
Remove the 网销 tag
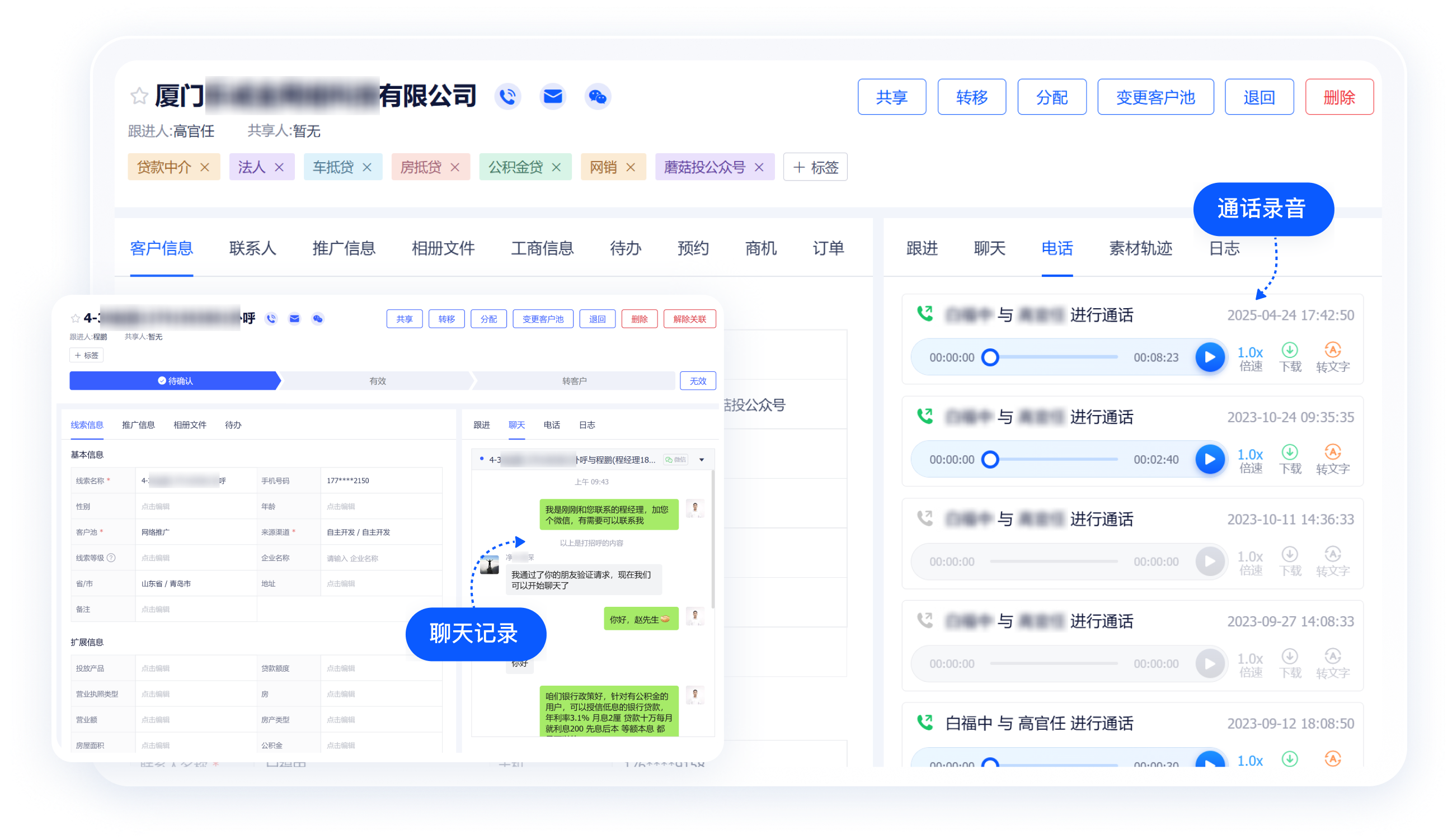point(631,168)
